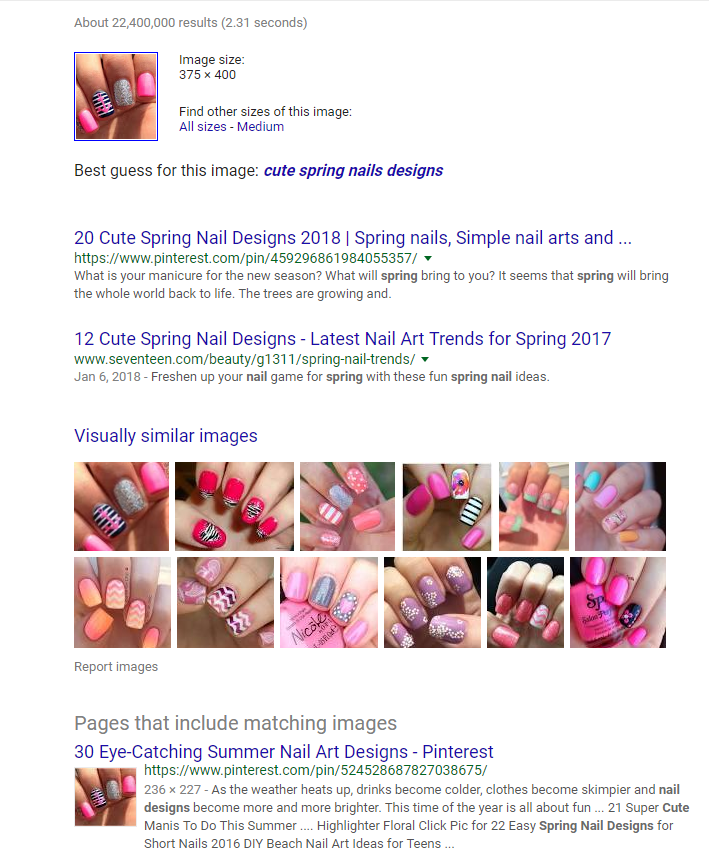
Task: Select the orange chevron ombre nails image
Action: click(123, 603)
